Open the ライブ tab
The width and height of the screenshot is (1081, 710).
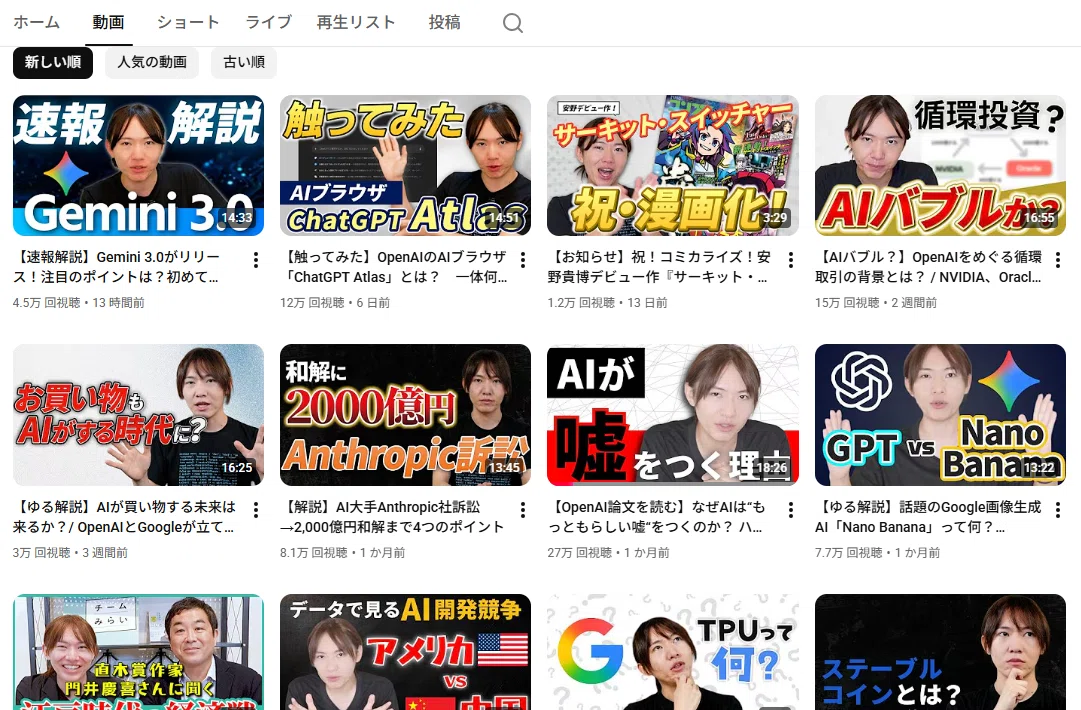pyautogui.click(x=268, y=22)
